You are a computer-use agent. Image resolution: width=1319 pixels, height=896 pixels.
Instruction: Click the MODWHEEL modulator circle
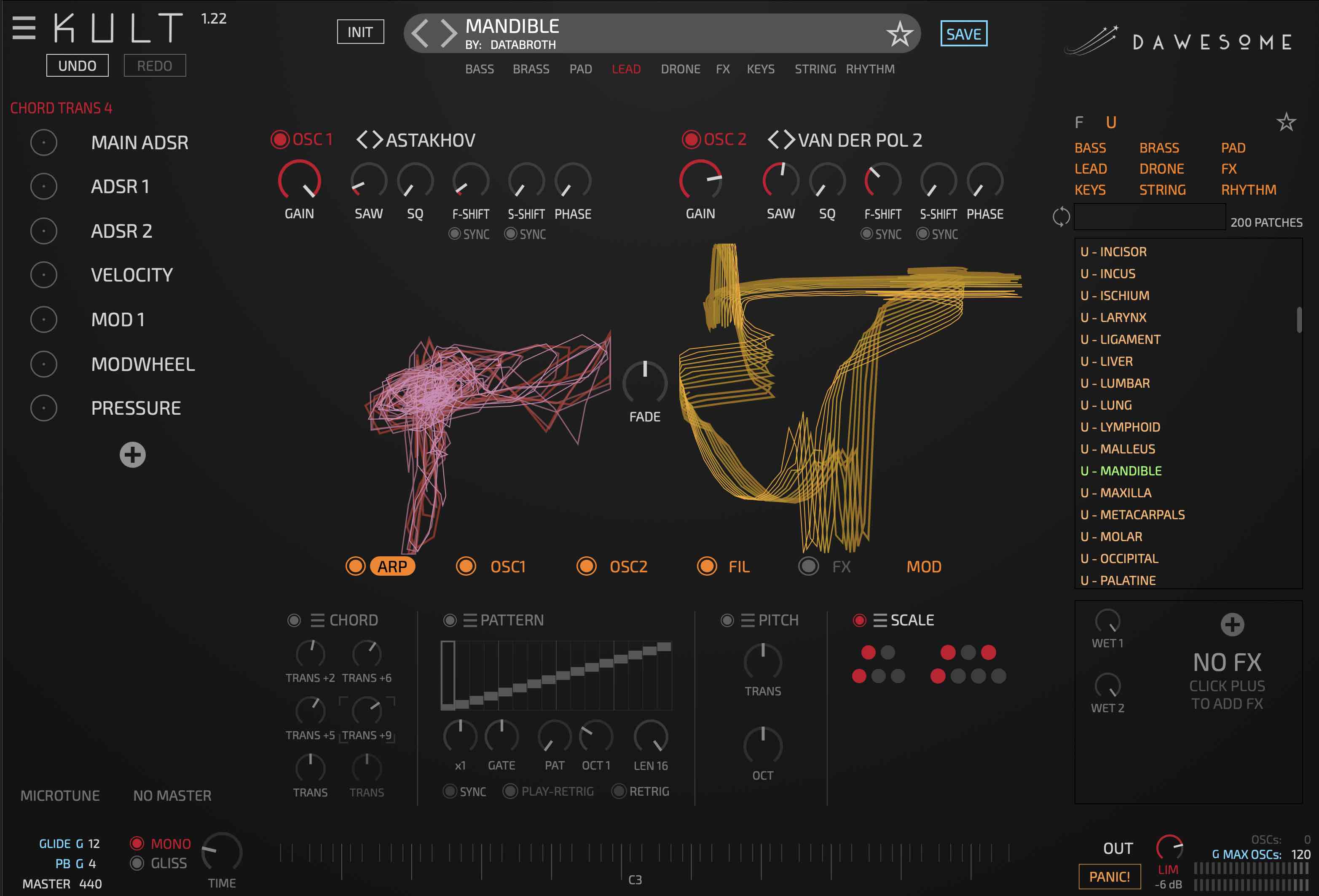click(44, 364)
